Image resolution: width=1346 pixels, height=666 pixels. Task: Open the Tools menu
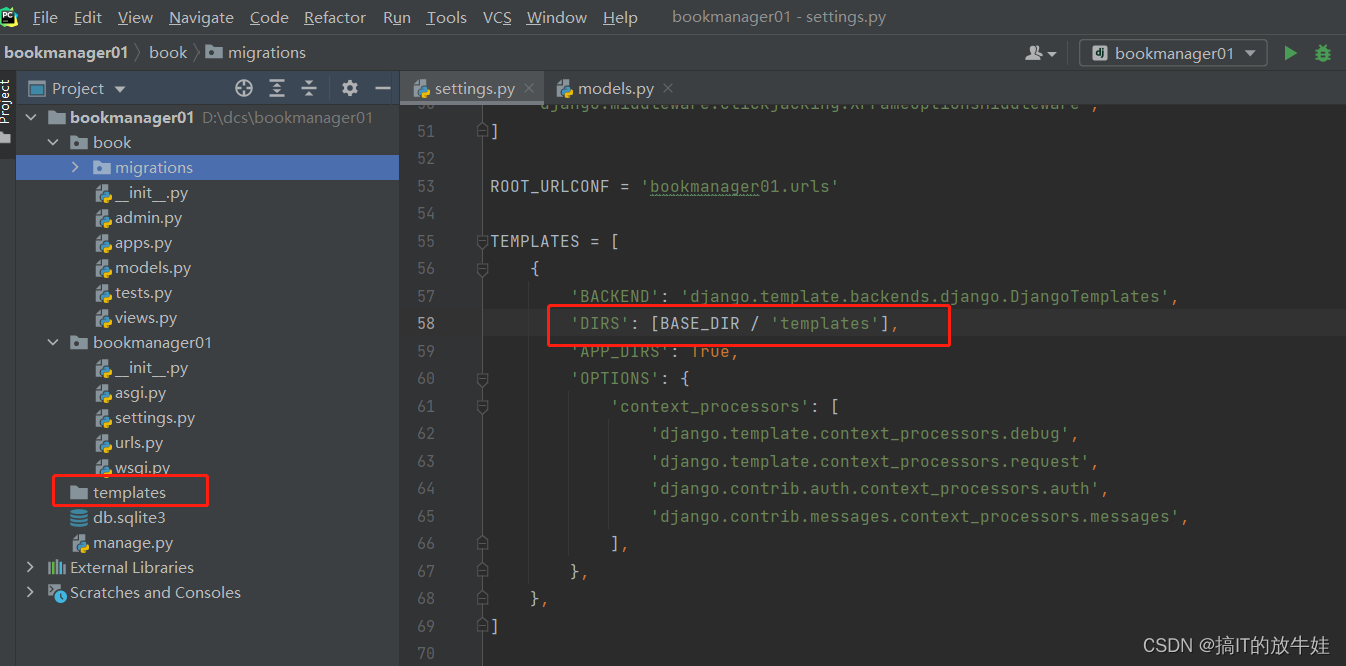(446, 18)
